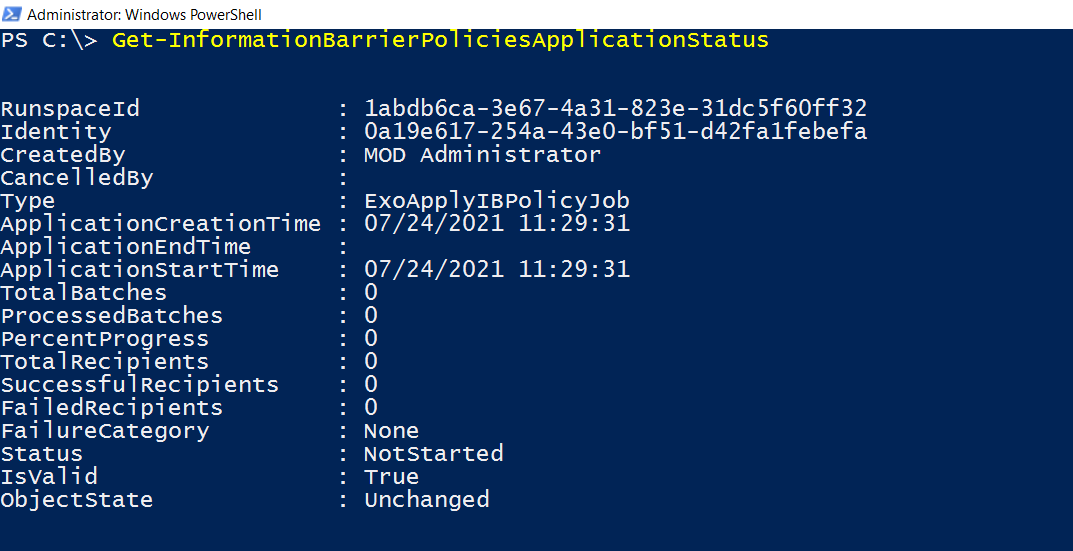This screenshot has width=1073, height=551.
Task: Click the 'Unchanged' ObjectState value
Action: point(426,500)
